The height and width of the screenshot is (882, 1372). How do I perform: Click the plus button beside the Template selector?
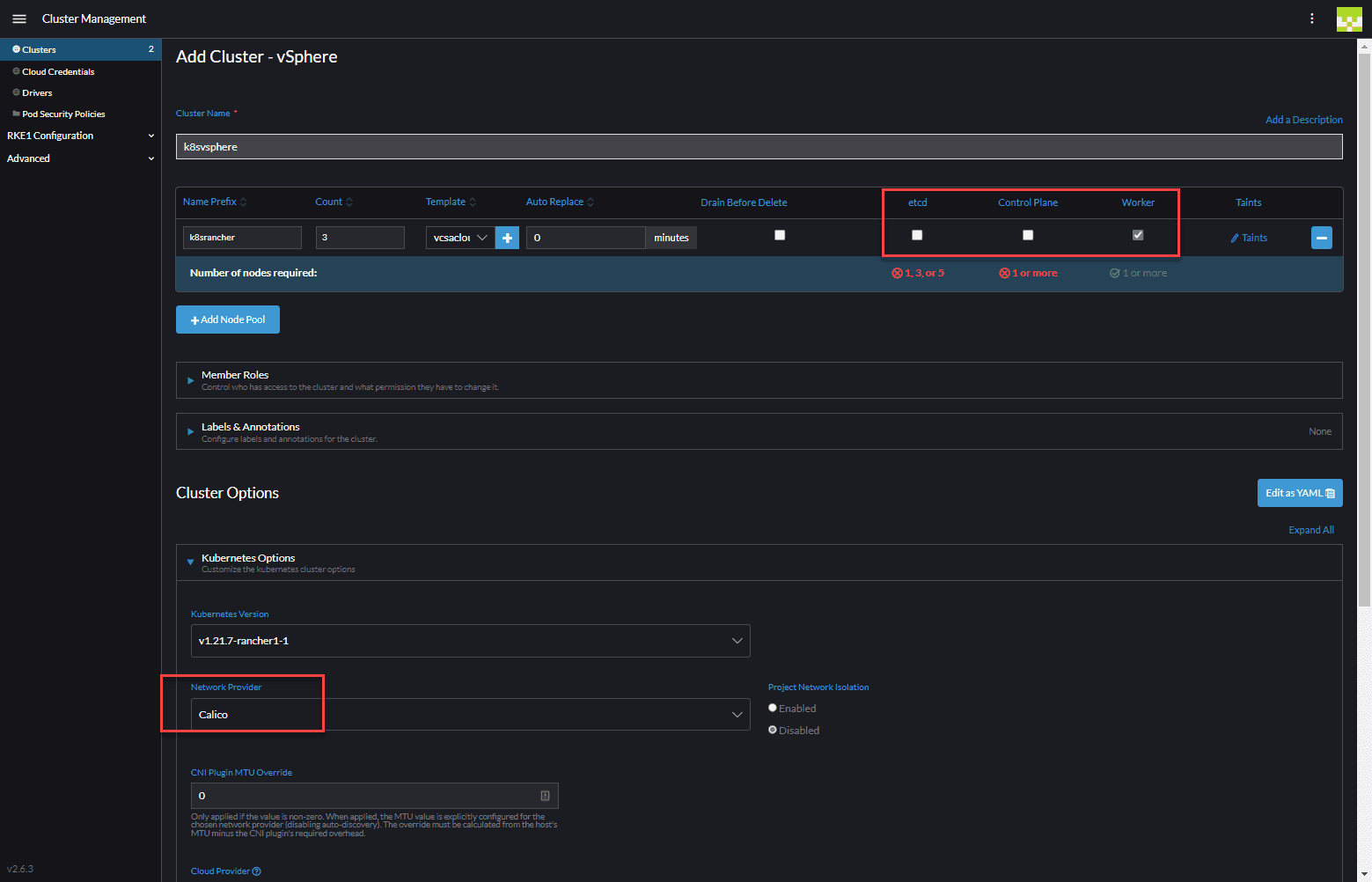(507, 237)
